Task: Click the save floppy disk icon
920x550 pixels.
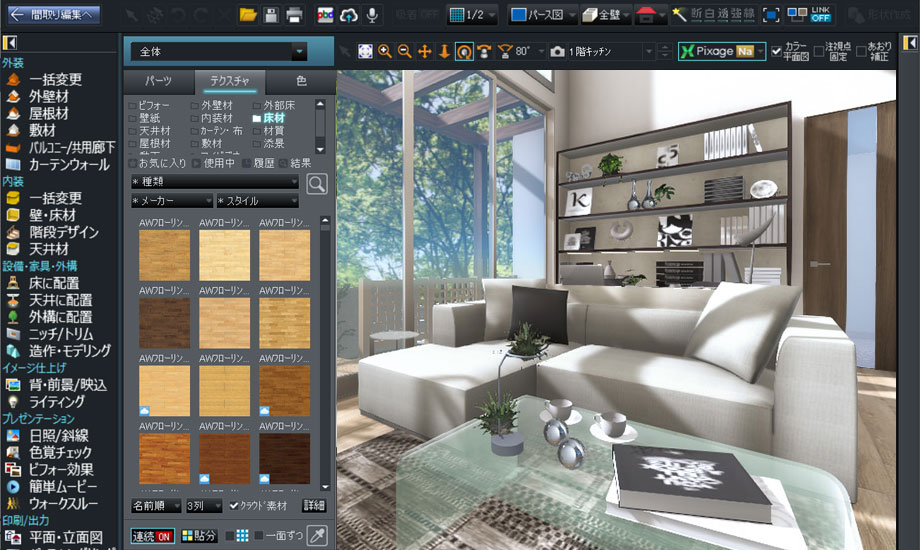Action: (271, 15)
